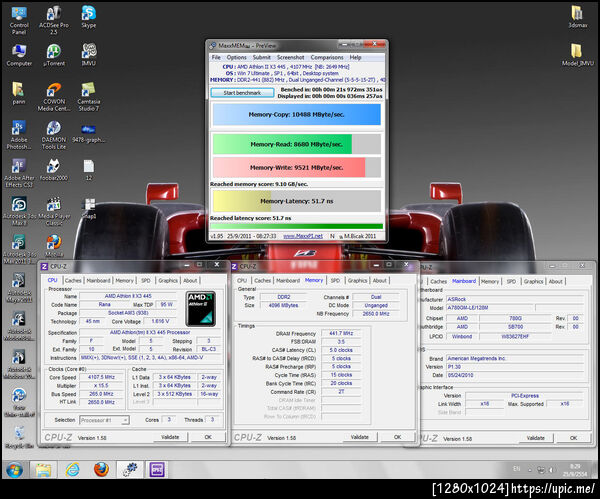Open the file icon named 12
The image size is (600, 499).
[x=88, y=170]
